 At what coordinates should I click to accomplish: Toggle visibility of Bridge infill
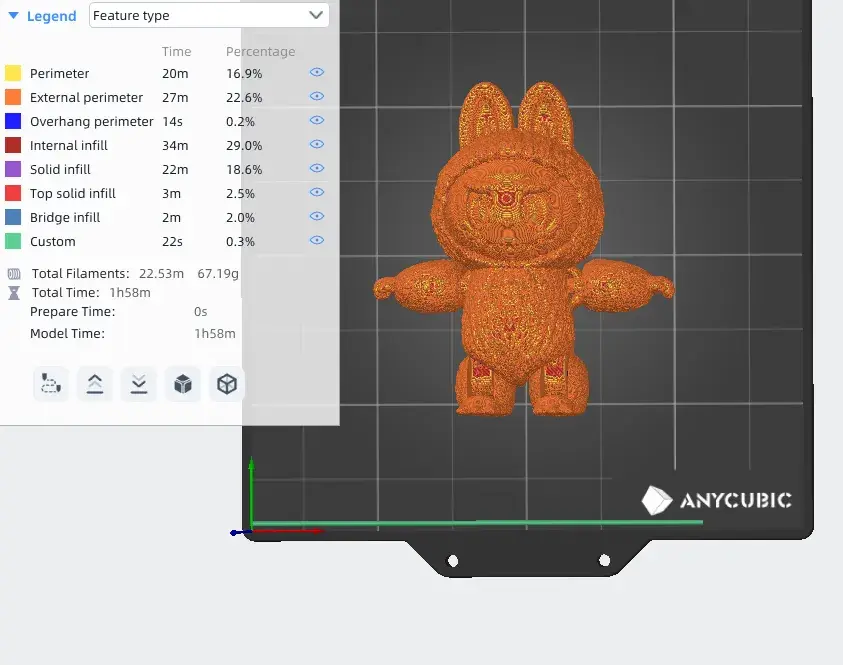pos(317,217)
